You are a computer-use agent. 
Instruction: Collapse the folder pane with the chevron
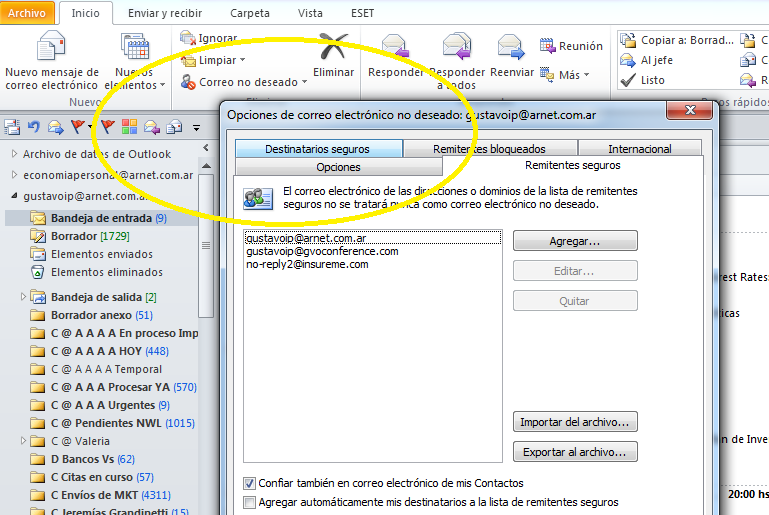point(206,148)
